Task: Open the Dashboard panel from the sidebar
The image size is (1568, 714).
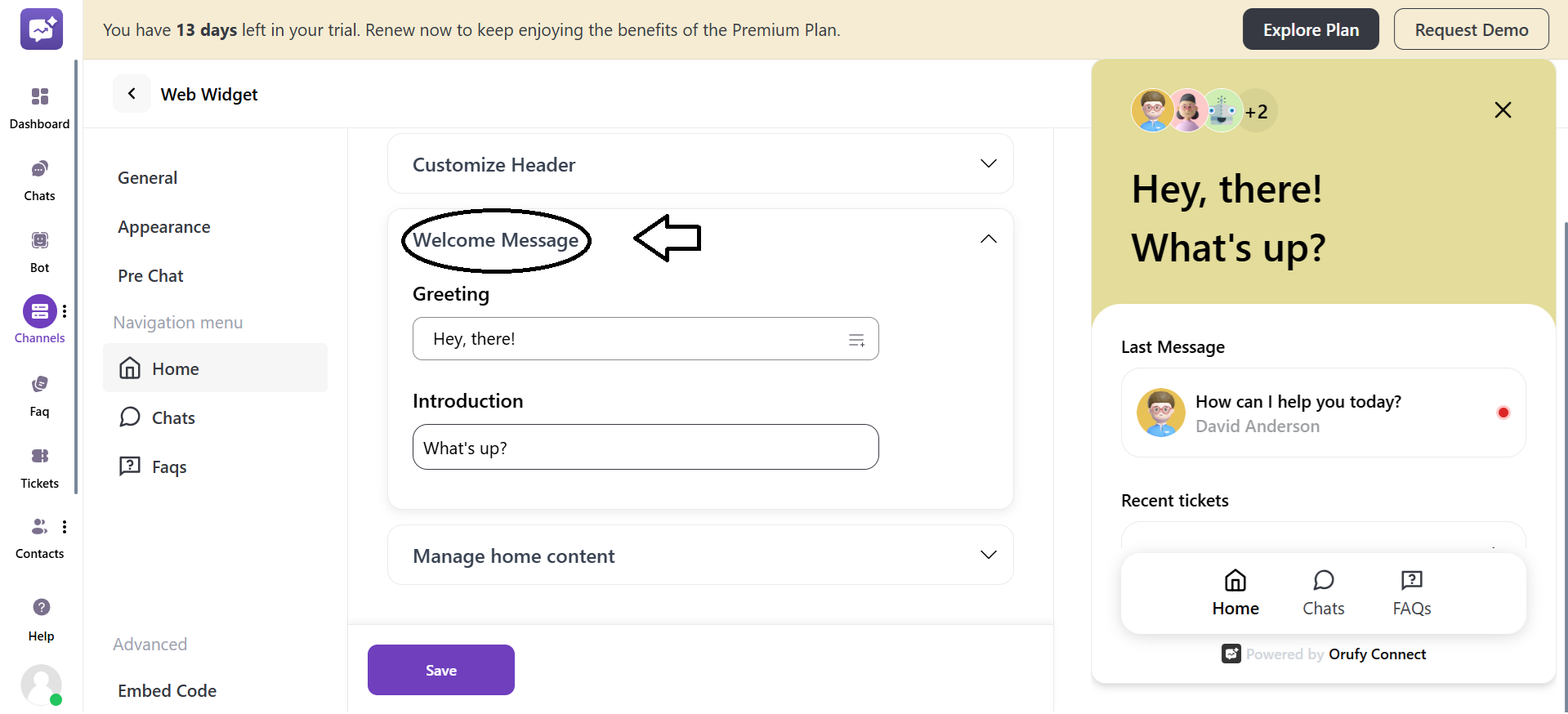Action: [39, 106]
